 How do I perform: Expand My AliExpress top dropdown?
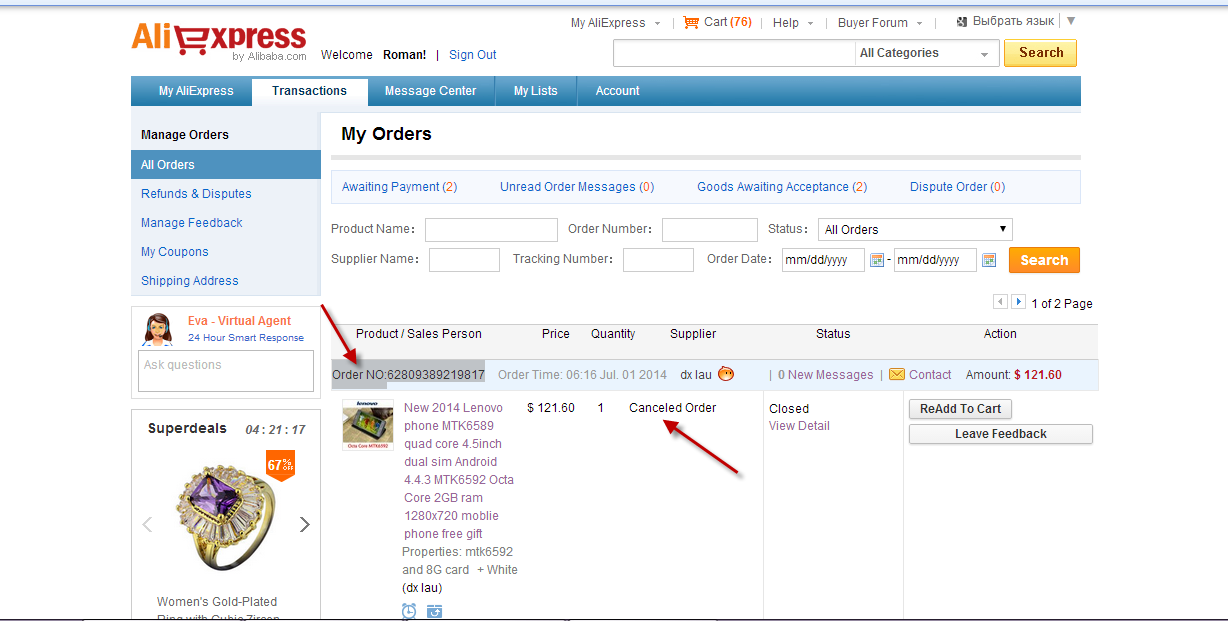click(657, 23)
